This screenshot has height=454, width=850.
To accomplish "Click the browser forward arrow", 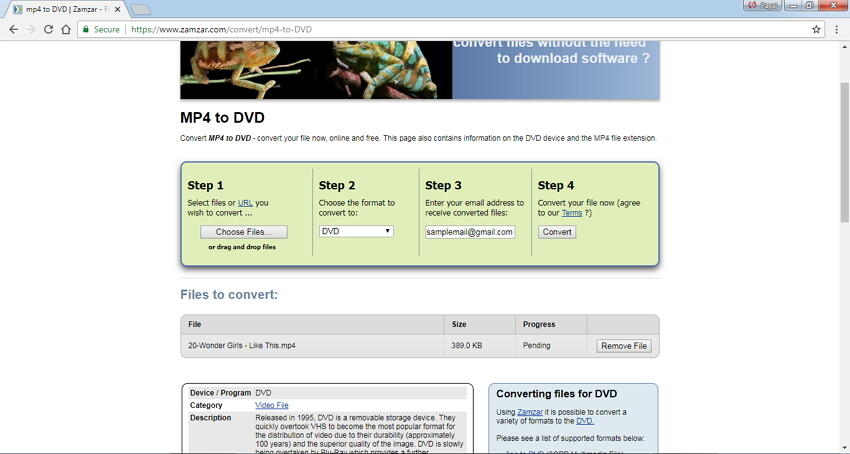I will [31, 29].
